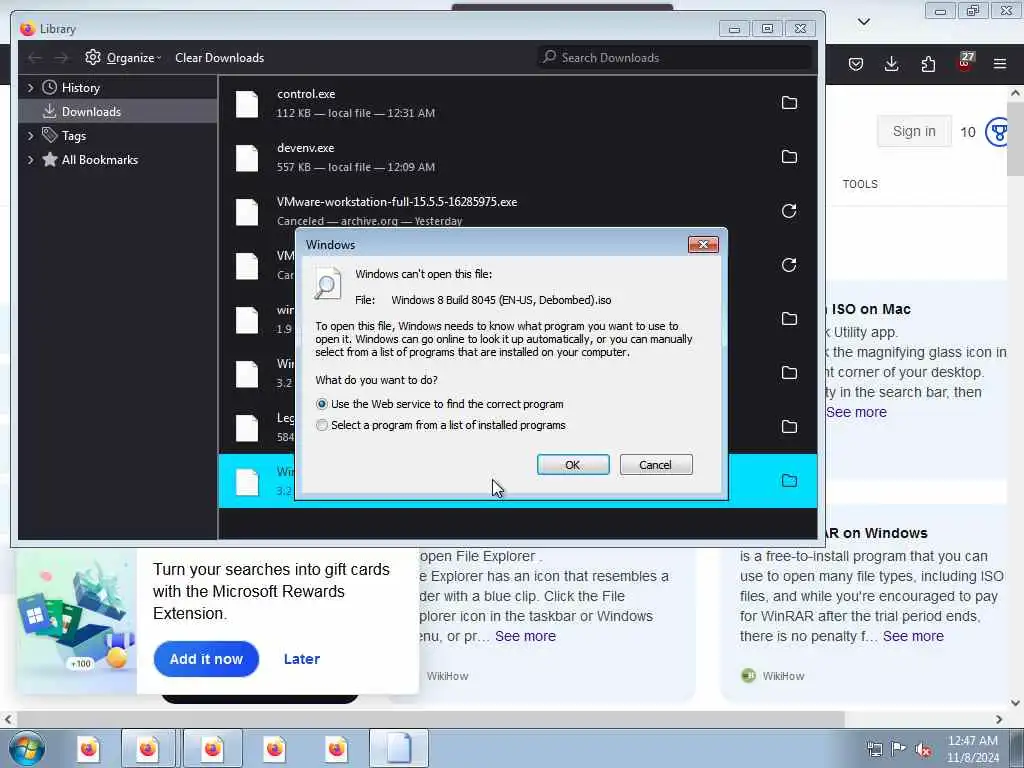Image resolution: width=1024 pixels, height=768 pixels.
Task: Select Downloads in Library sidebar
Action: 118,112
